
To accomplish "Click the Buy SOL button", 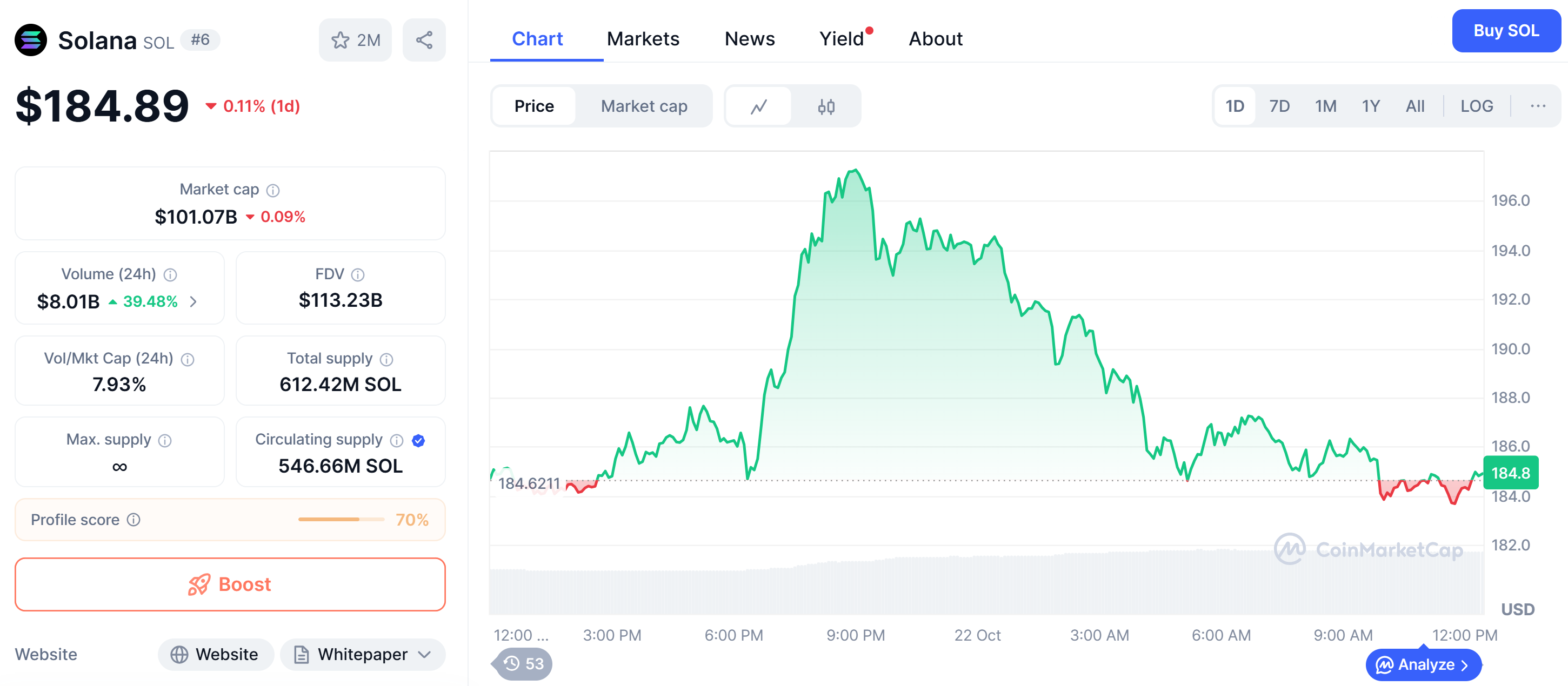I will (1505, 31).
